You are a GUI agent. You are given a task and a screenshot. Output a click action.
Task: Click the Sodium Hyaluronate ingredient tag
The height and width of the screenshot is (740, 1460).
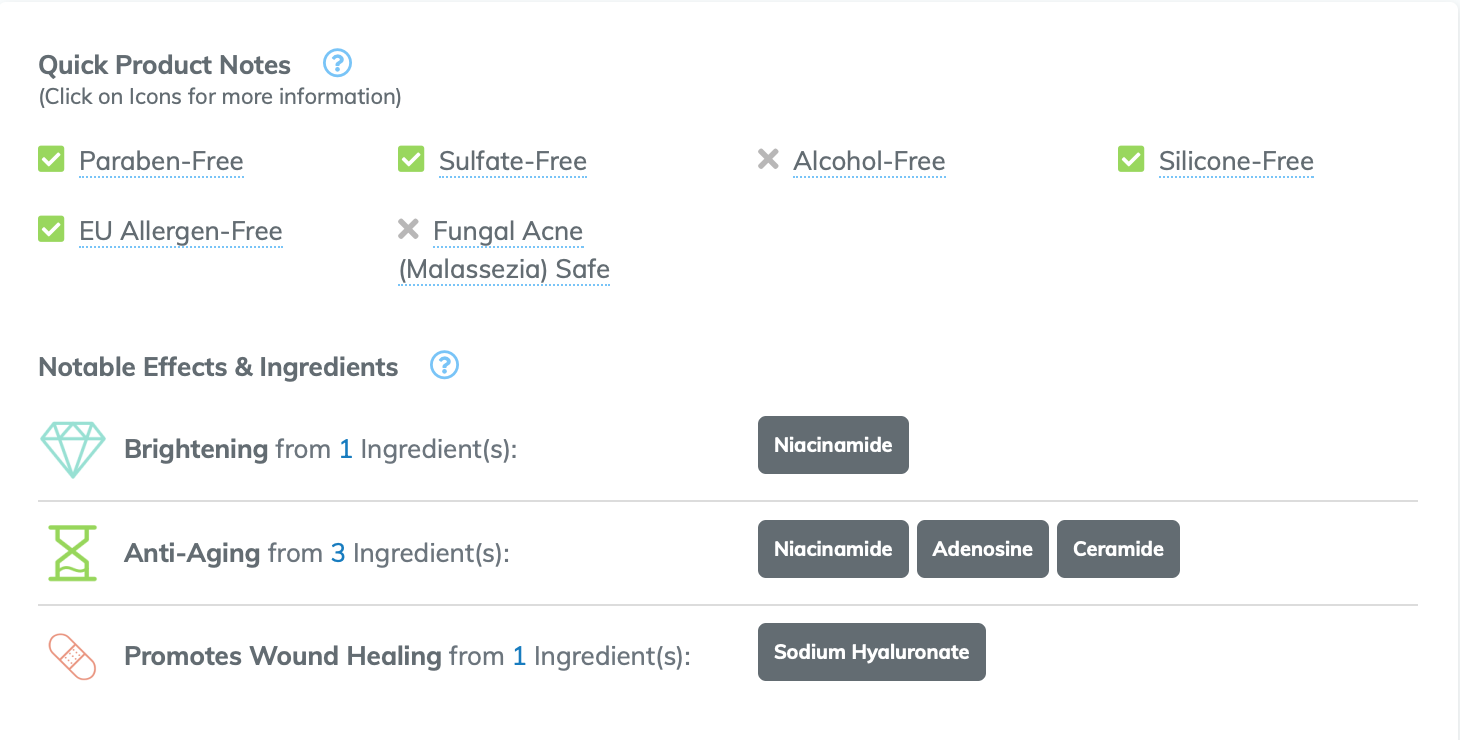871,652
